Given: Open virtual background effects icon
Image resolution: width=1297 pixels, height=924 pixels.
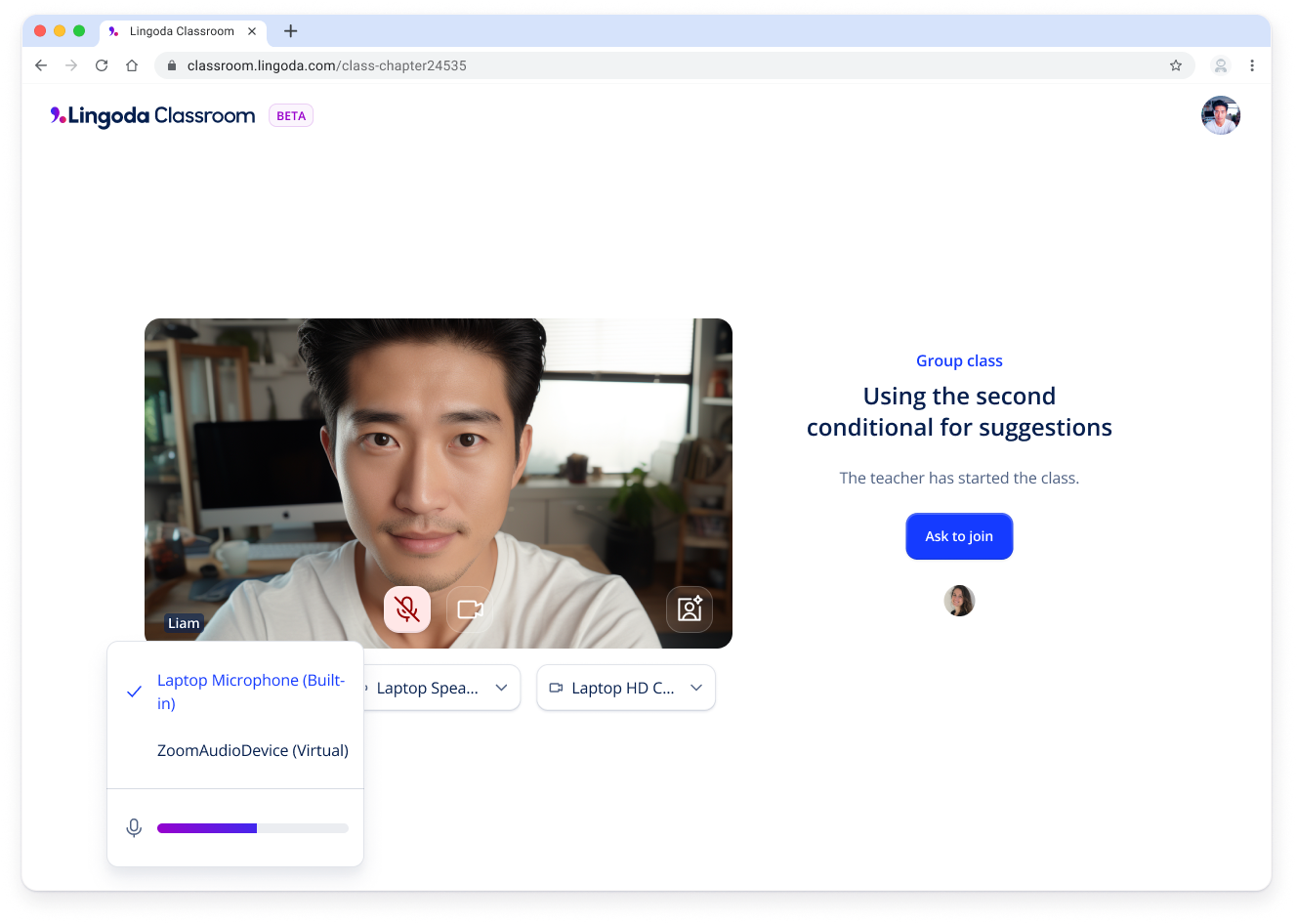Looking at the screenshot, I should 690,609.
